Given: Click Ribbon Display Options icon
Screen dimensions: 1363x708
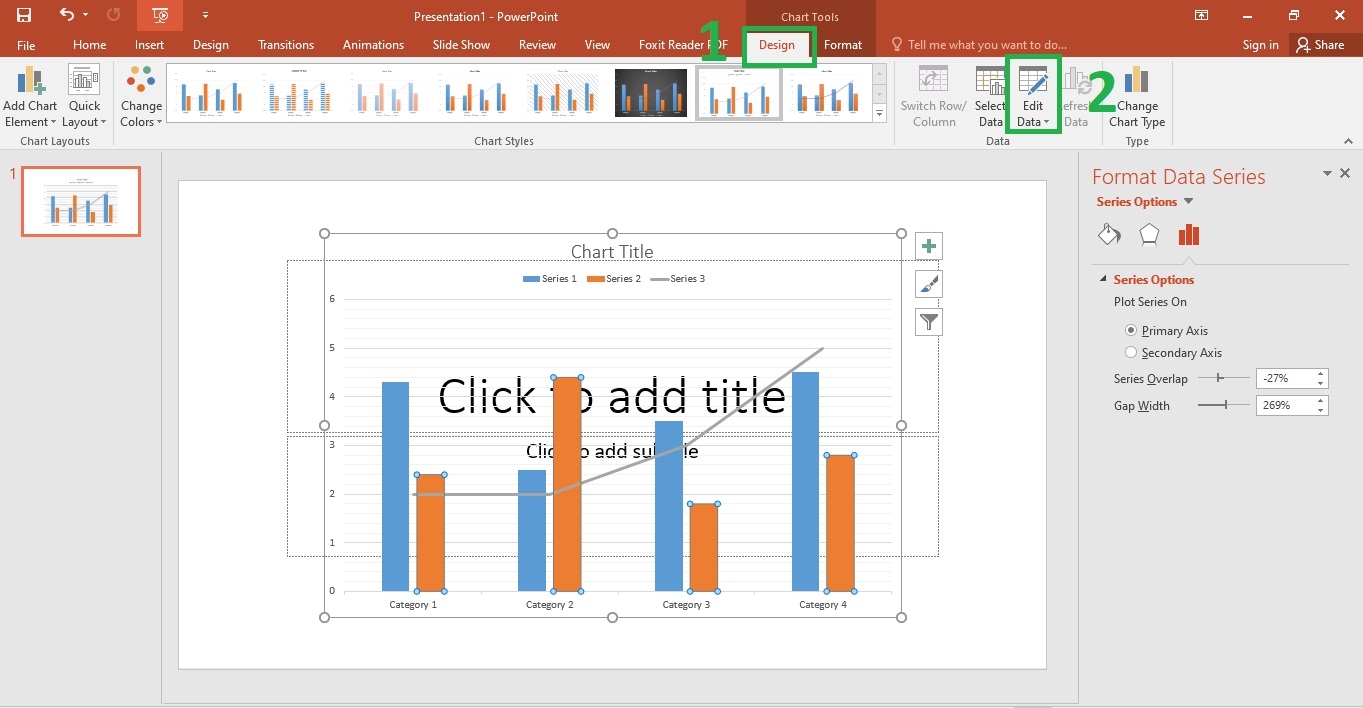Looking at the screenshot, I should pyautogui.click(x=1202, y=15).
